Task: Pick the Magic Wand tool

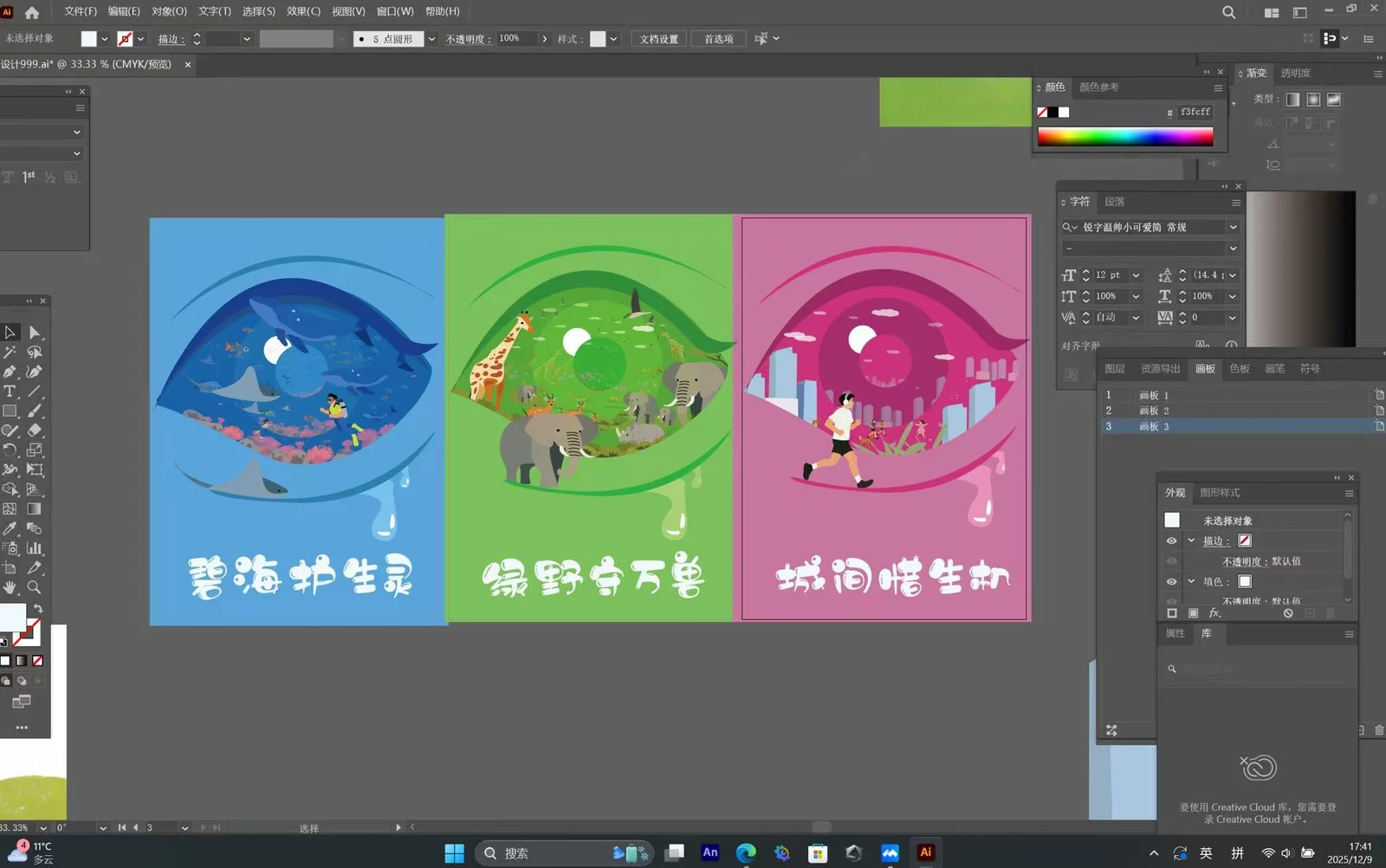Action: coord(10,353)
